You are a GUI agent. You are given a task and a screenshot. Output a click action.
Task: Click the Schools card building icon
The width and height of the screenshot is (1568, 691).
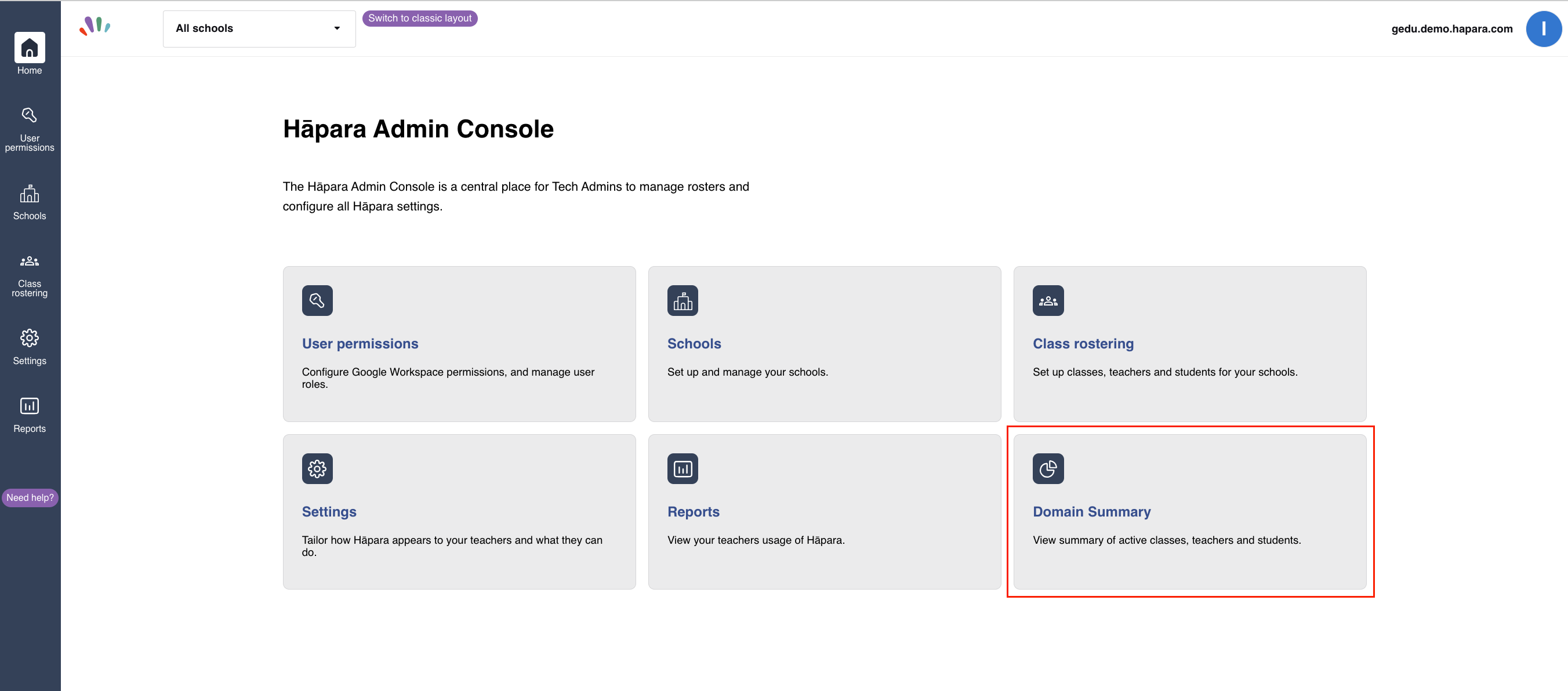[x=683, y=300]
